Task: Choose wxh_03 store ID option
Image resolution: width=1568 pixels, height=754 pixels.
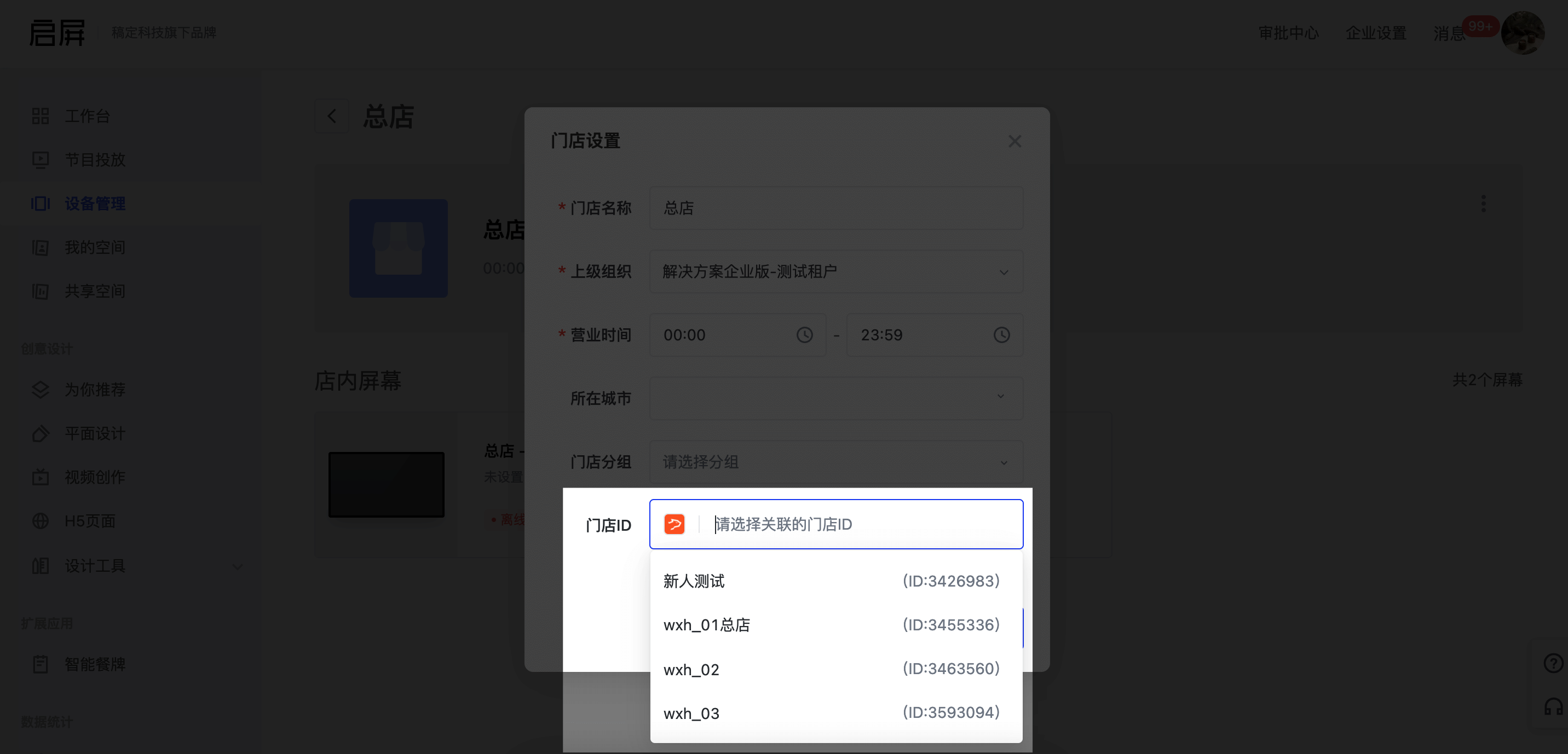Action: pos(836,713)
